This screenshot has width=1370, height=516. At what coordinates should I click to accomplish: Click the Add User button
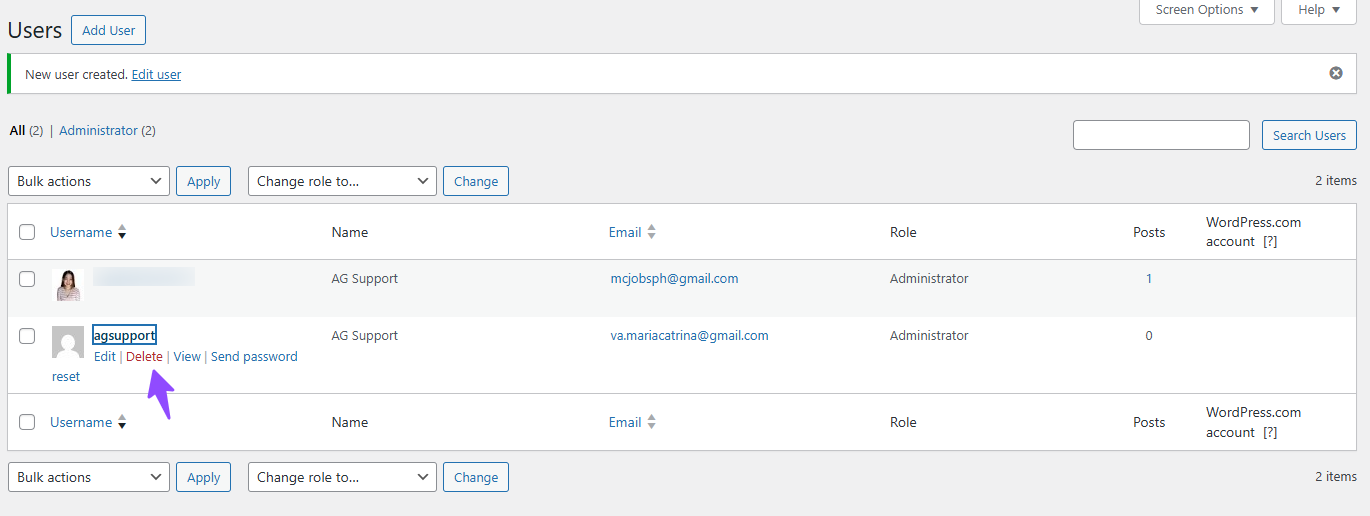point(108,30)
